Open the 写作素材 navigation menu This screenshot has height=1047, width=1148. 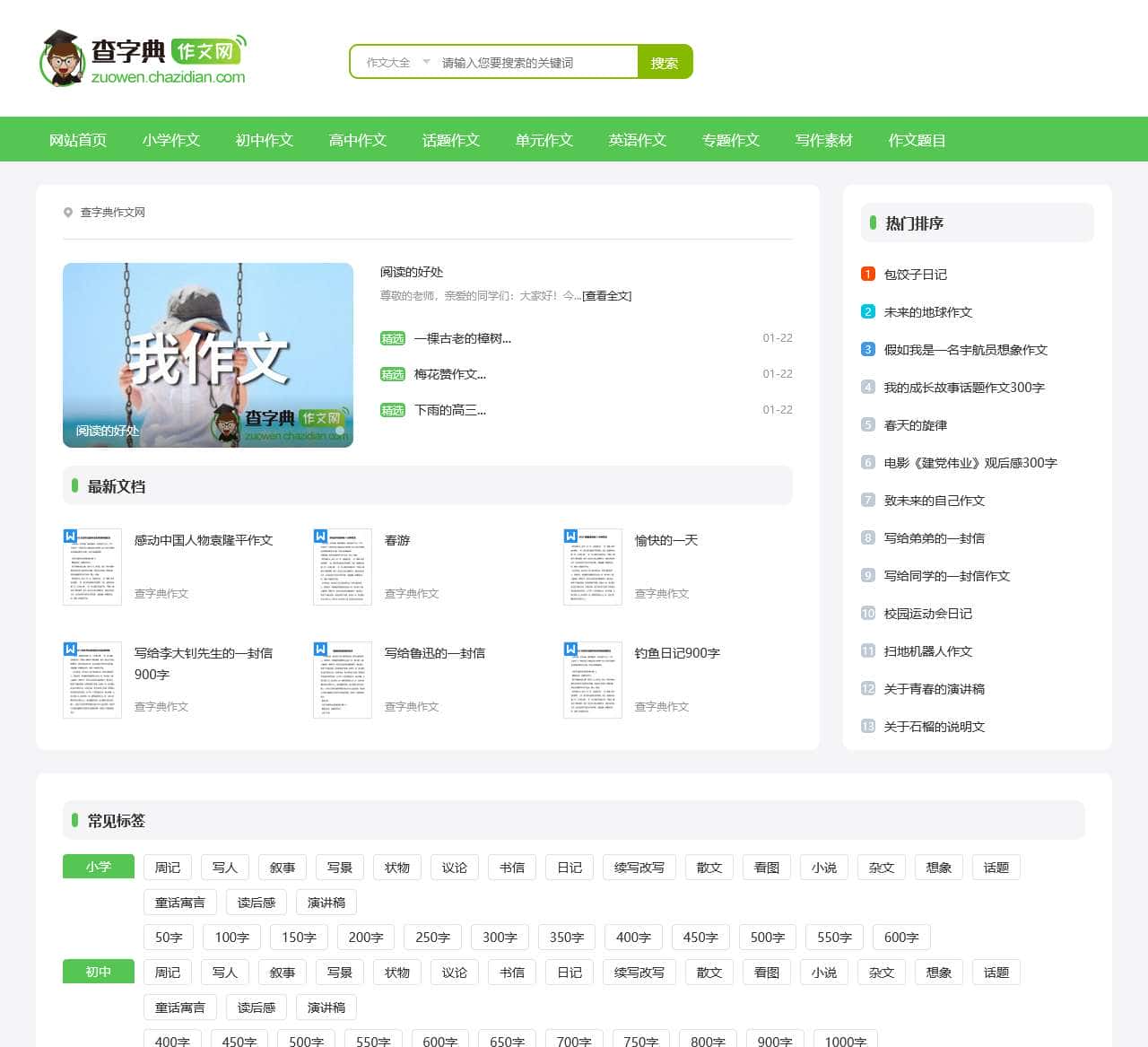tap(822, 140)
